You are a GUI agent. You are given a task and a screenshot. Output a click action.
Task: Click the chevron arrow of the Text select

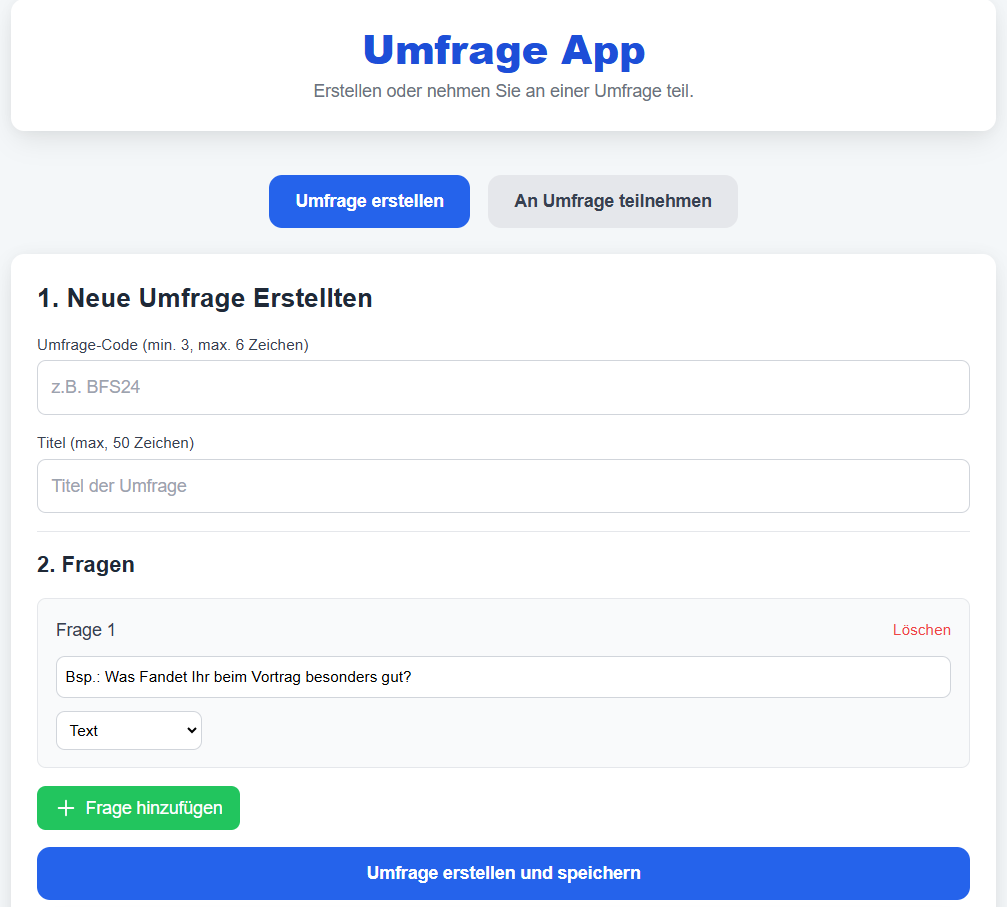191,730
